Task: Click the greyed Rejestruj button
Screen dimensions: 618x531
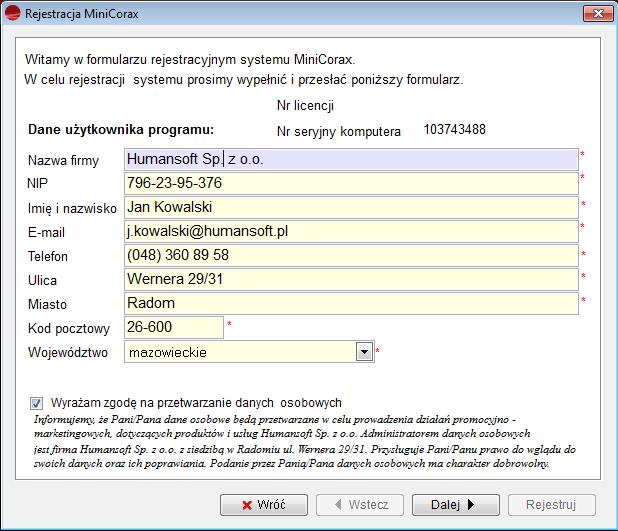Action: [x=552, y=505]
